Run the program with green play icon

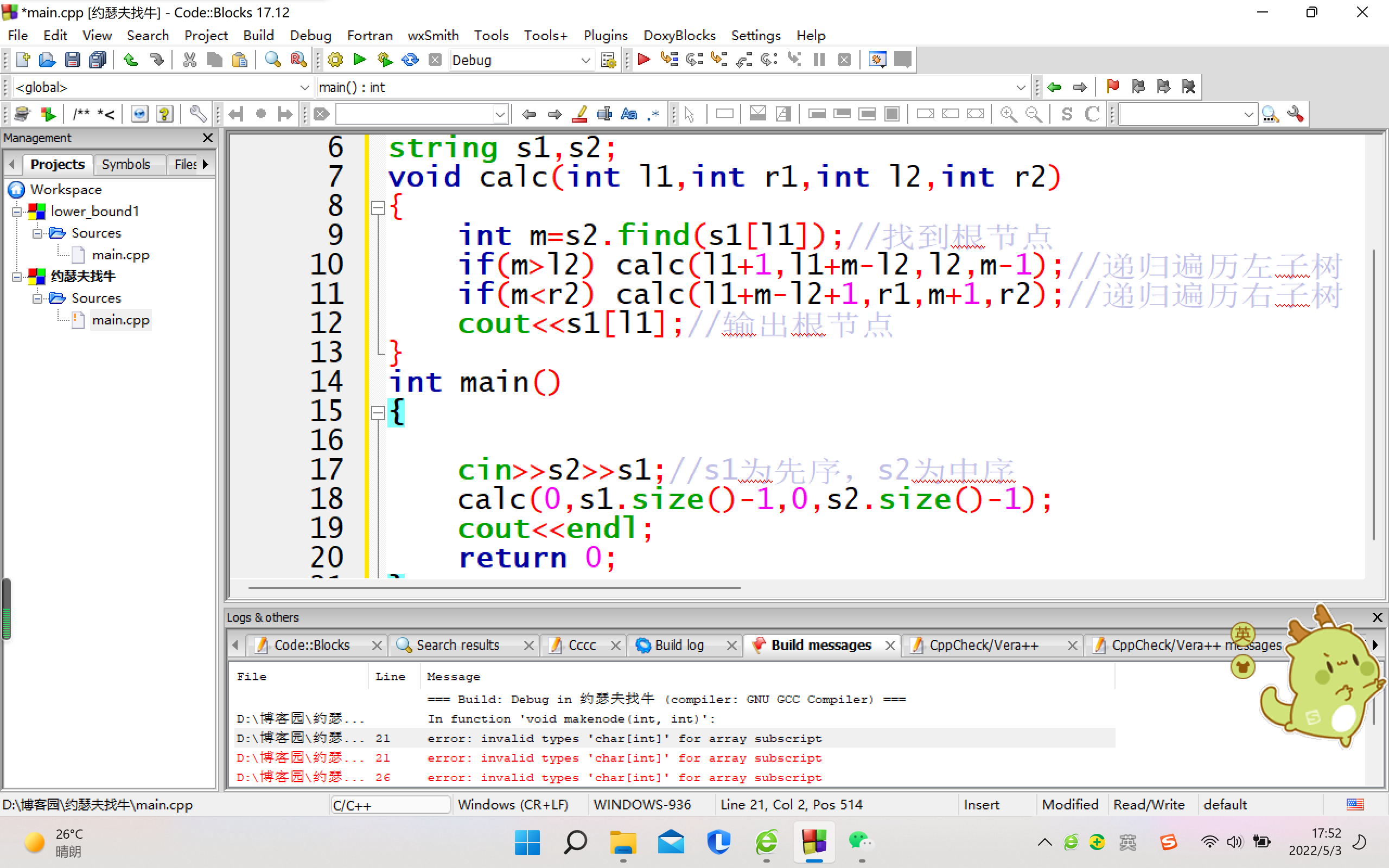360,60
